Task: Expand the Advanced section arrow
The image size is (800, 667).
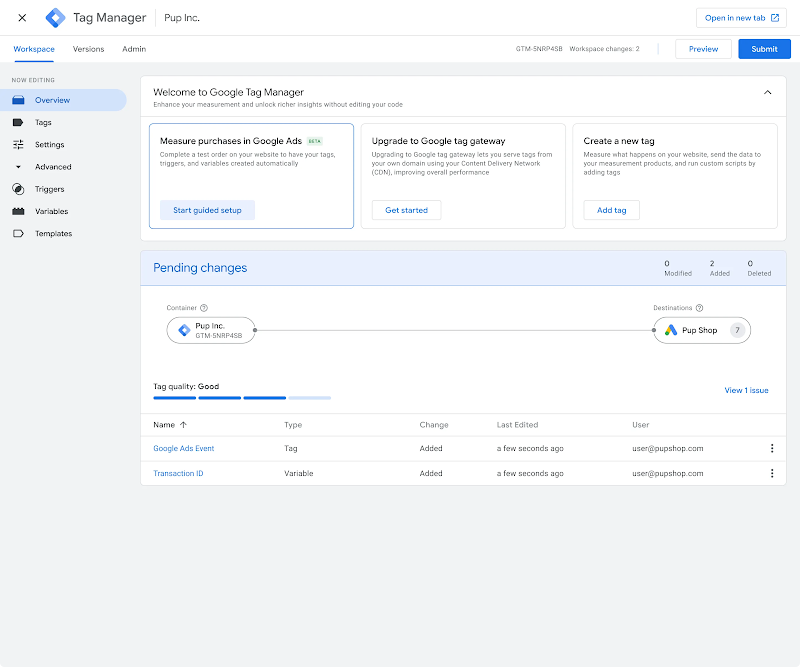Action: (18, 167)
